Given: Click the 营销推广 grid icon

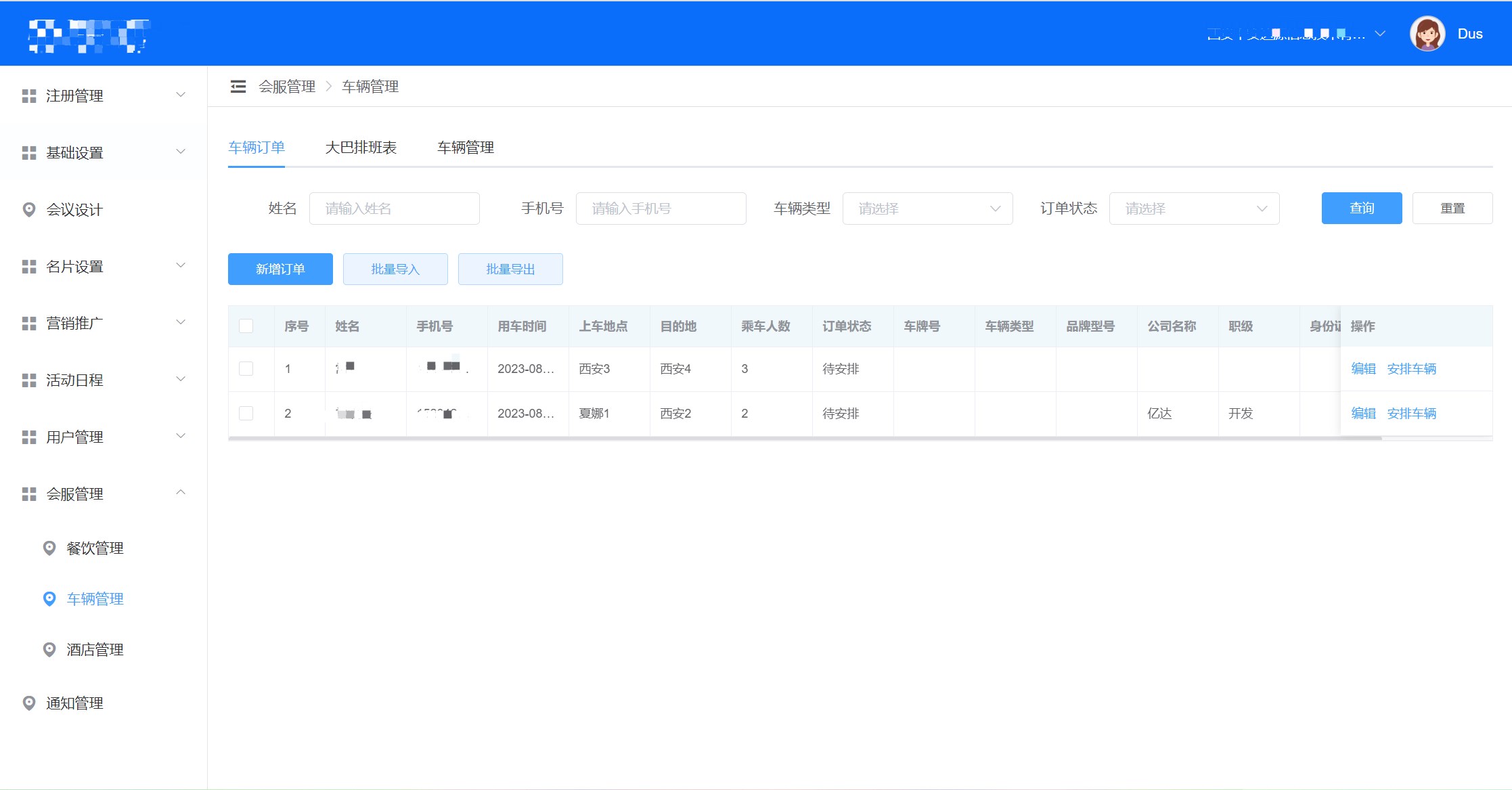Looking at the screenshot, I should pos(29,324).
